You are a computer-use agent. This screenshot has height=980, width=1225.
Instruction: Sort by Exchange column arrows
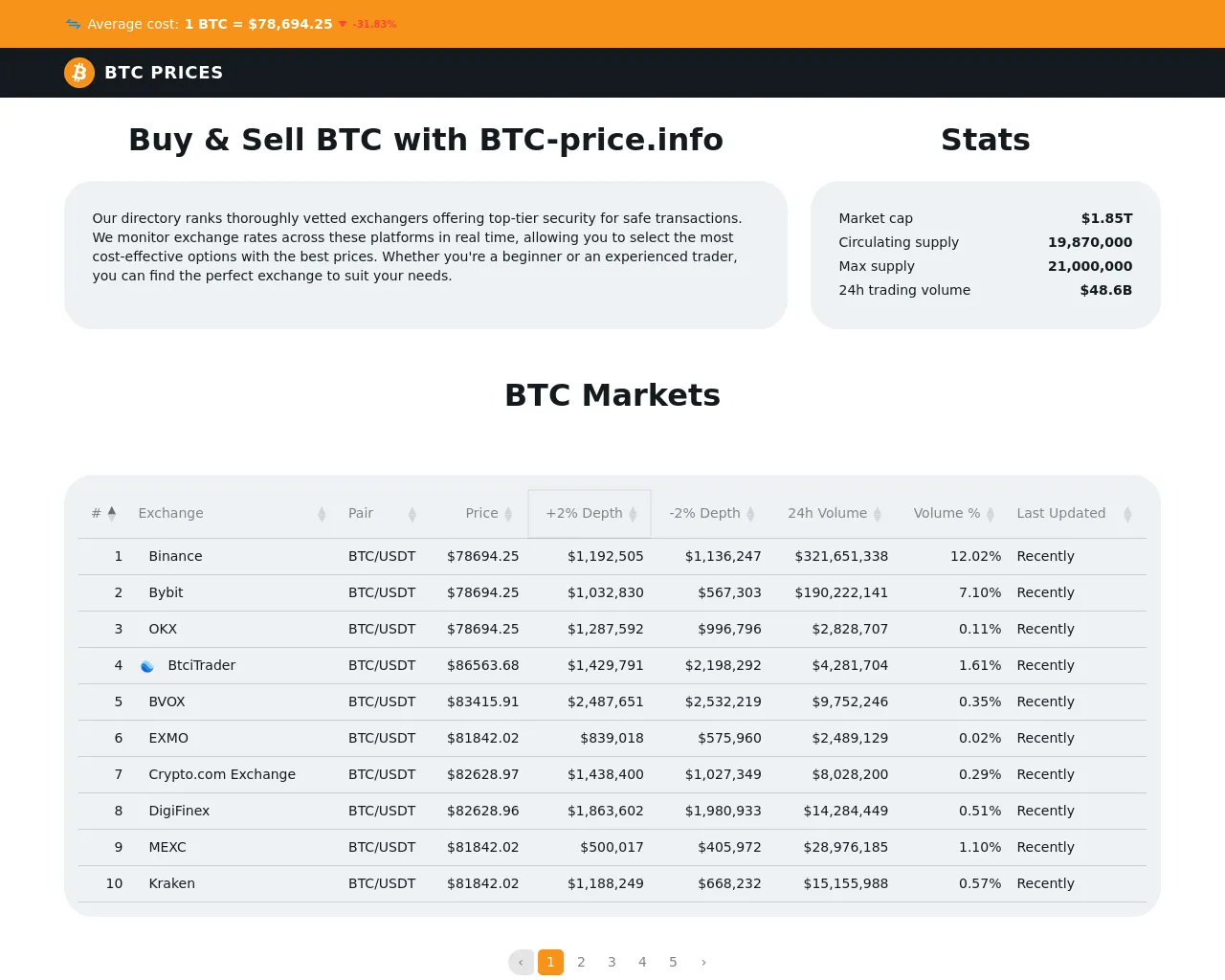pos(322,514)
